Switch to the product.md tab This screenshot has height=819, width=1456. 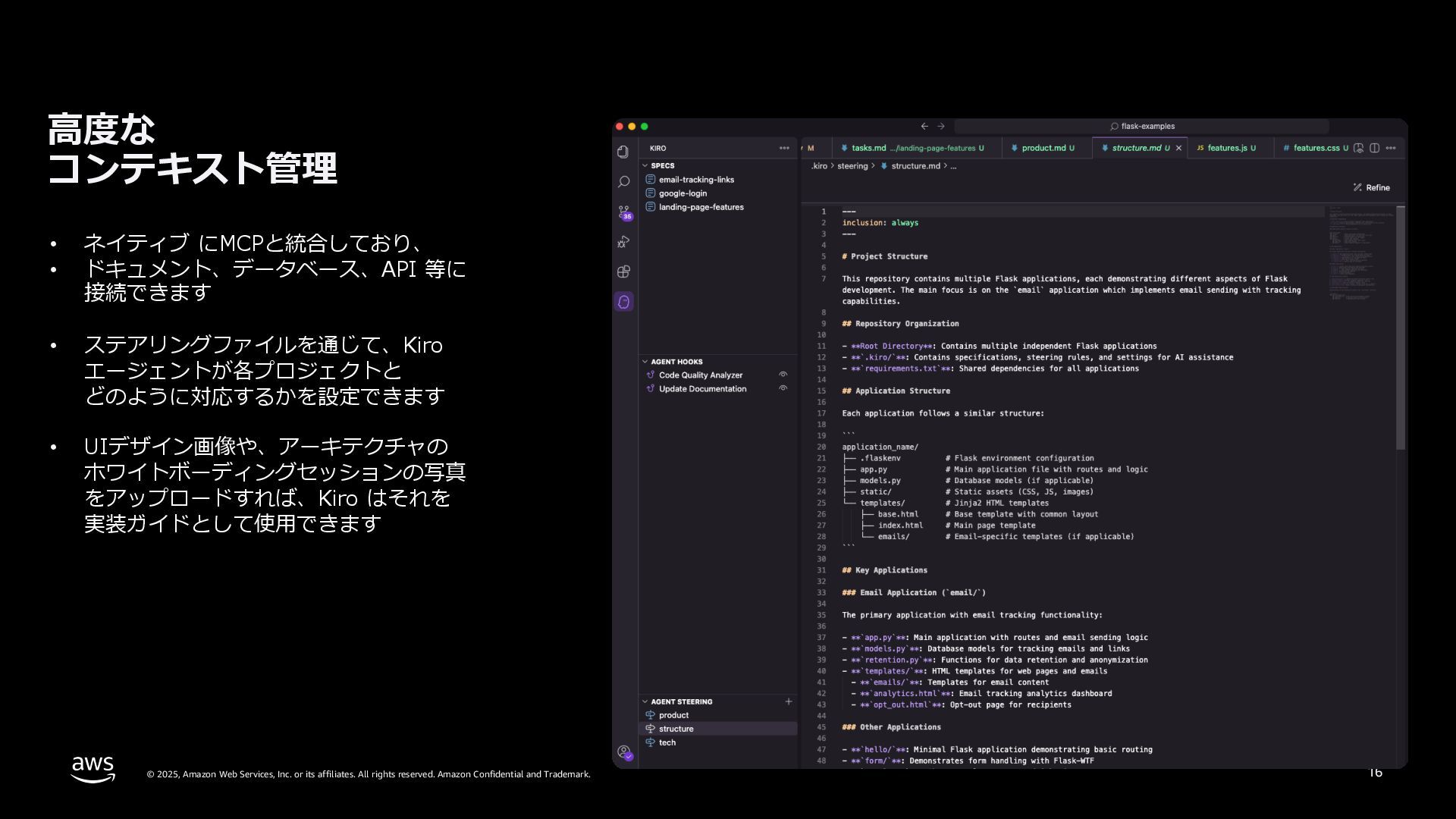coord(1046,149)
